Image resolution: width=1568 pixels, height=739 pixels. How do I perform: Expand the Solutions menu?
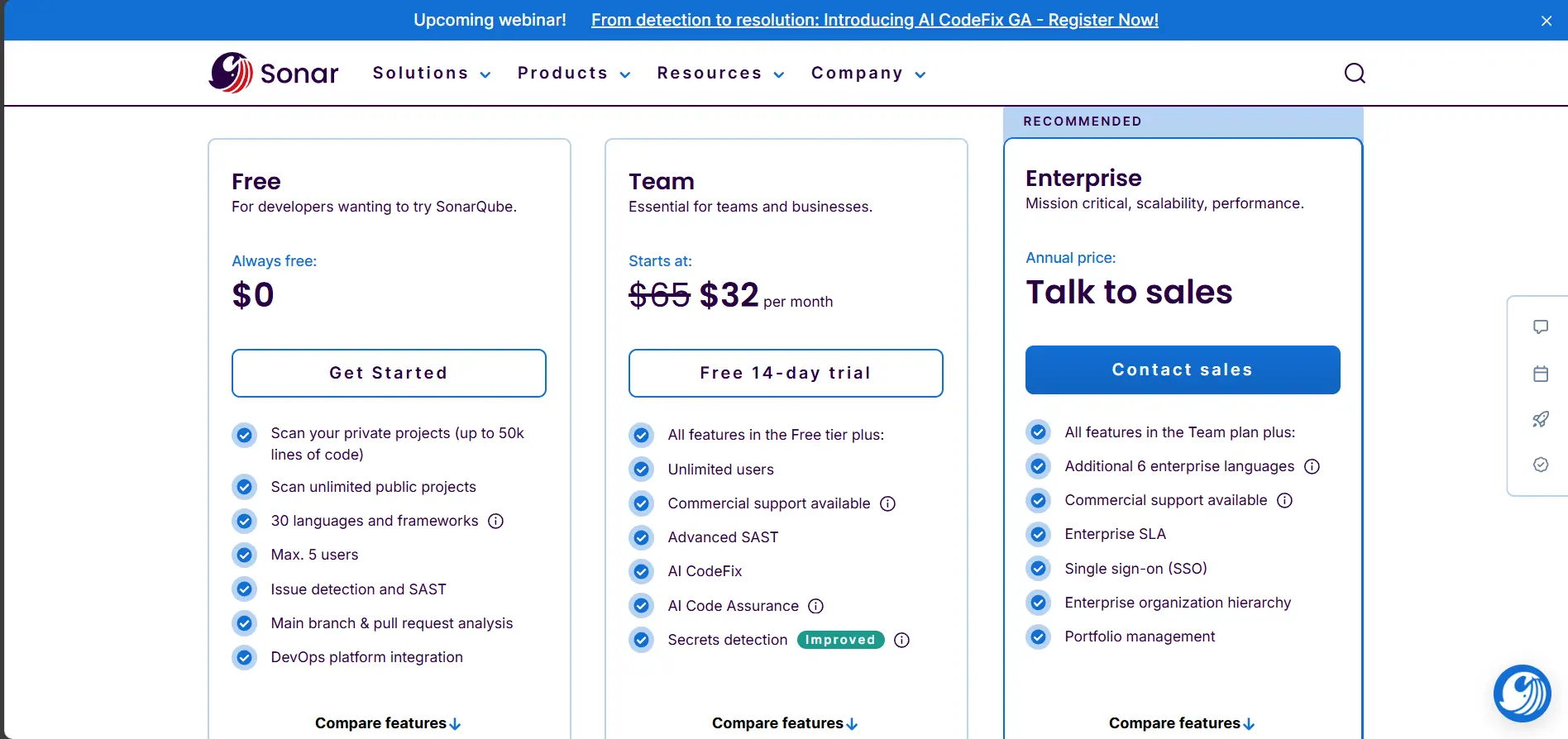click(x=432, y=73)
